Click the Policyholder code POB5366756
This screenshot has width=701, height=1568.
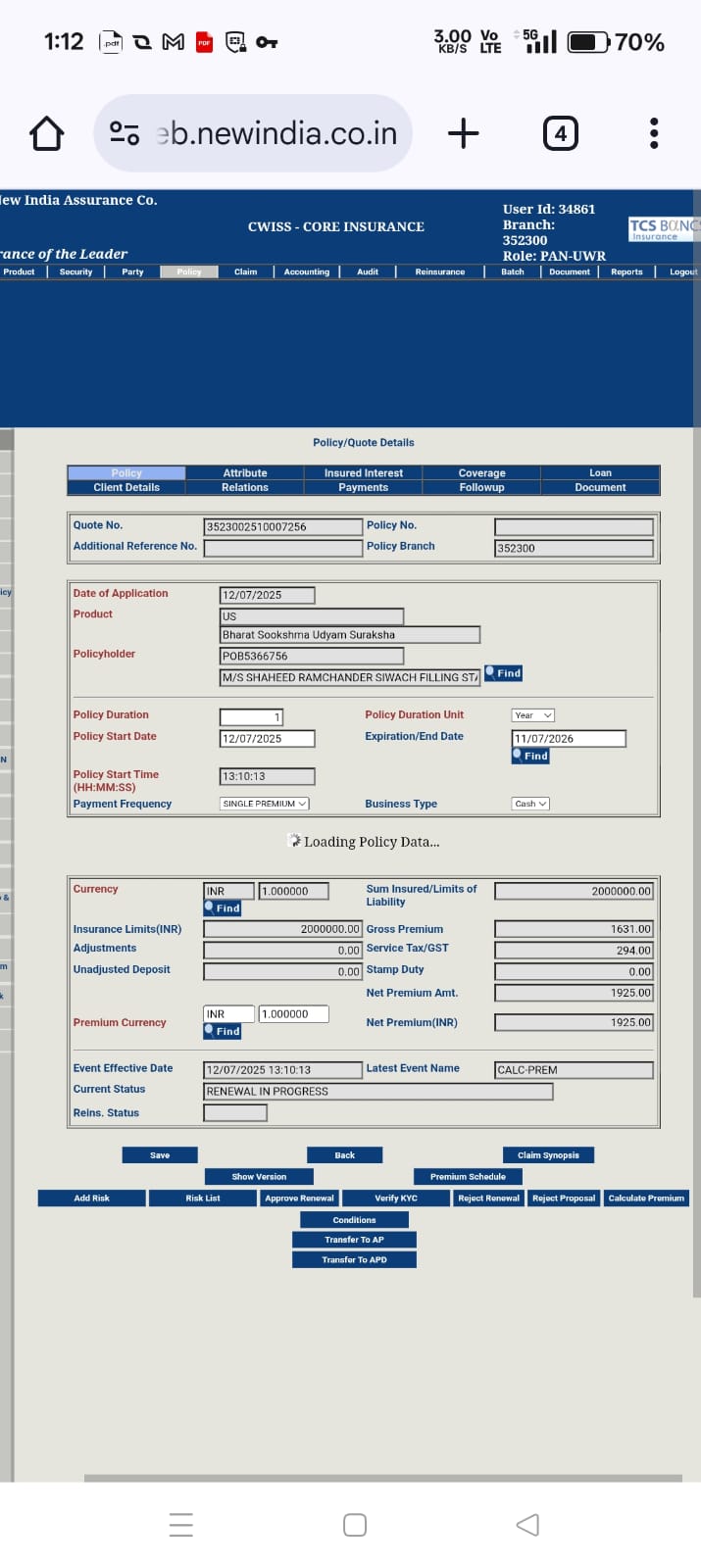[312, 657]
